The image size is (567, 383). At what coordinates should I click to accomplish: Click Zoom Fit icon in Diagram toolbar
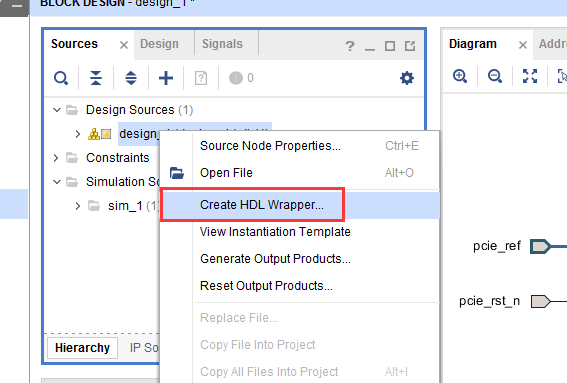click(530, 76)
